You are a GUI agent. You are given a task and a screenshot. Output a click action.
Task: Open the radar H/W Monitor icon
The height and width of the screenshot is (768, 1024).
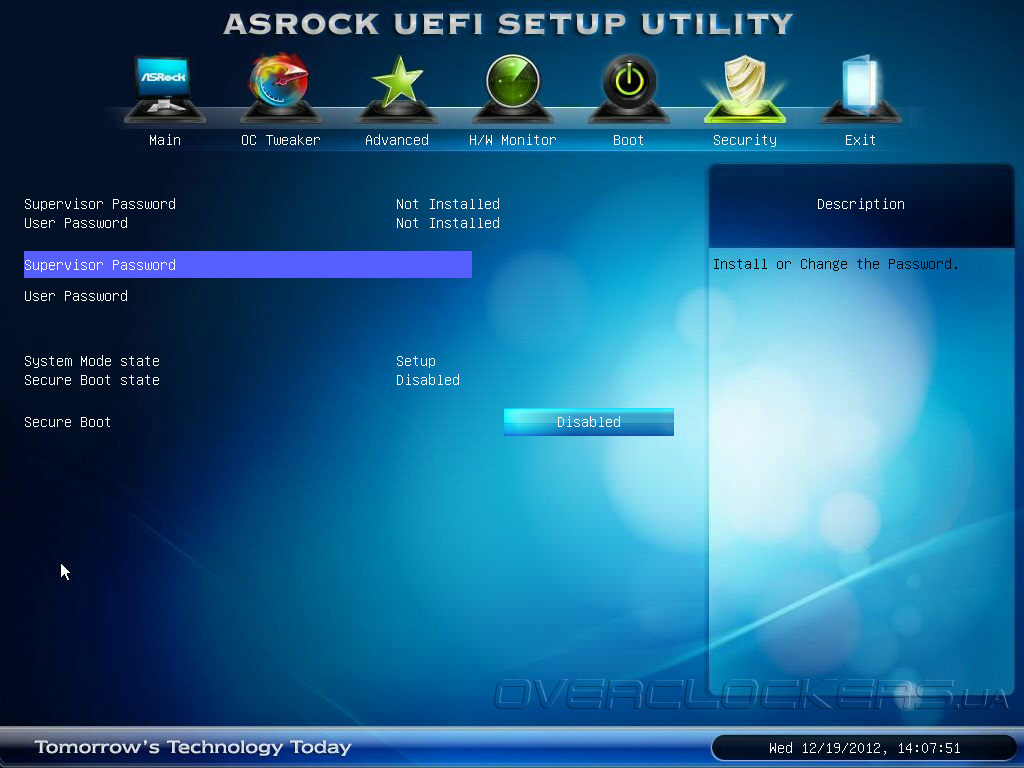[513, 89]
